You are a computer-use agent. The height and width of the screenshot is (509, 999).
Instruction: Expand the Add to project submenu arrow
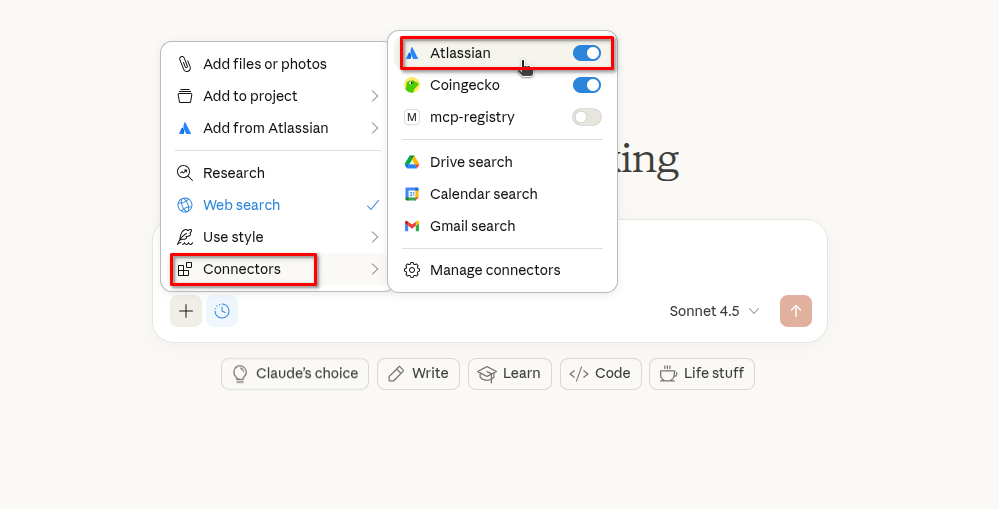pyautogui.click(x=375, y=96)
